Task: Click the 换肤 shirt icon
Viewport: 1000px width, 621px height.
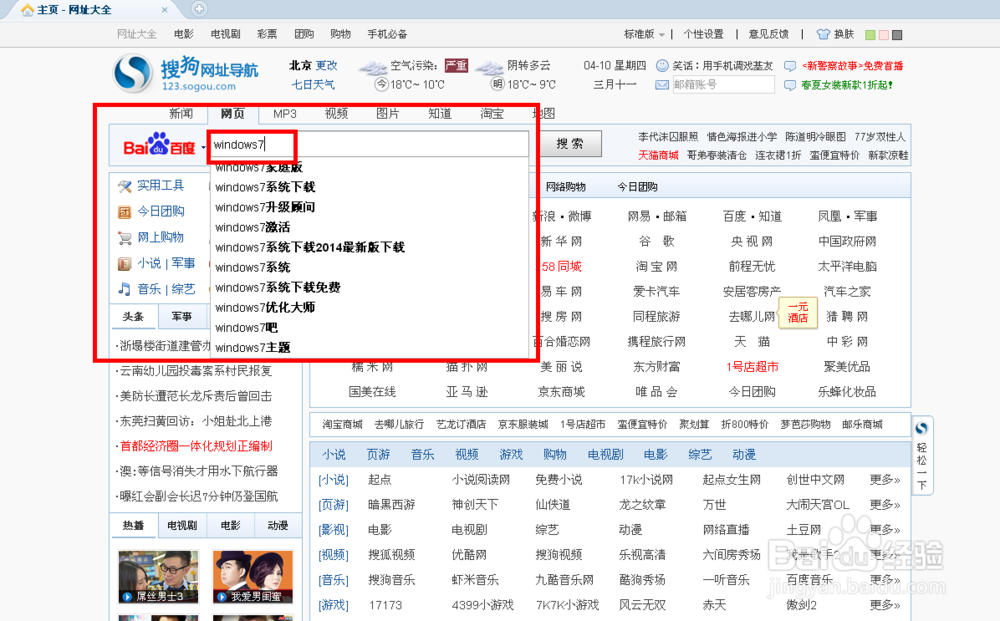Action: [823, 34]
